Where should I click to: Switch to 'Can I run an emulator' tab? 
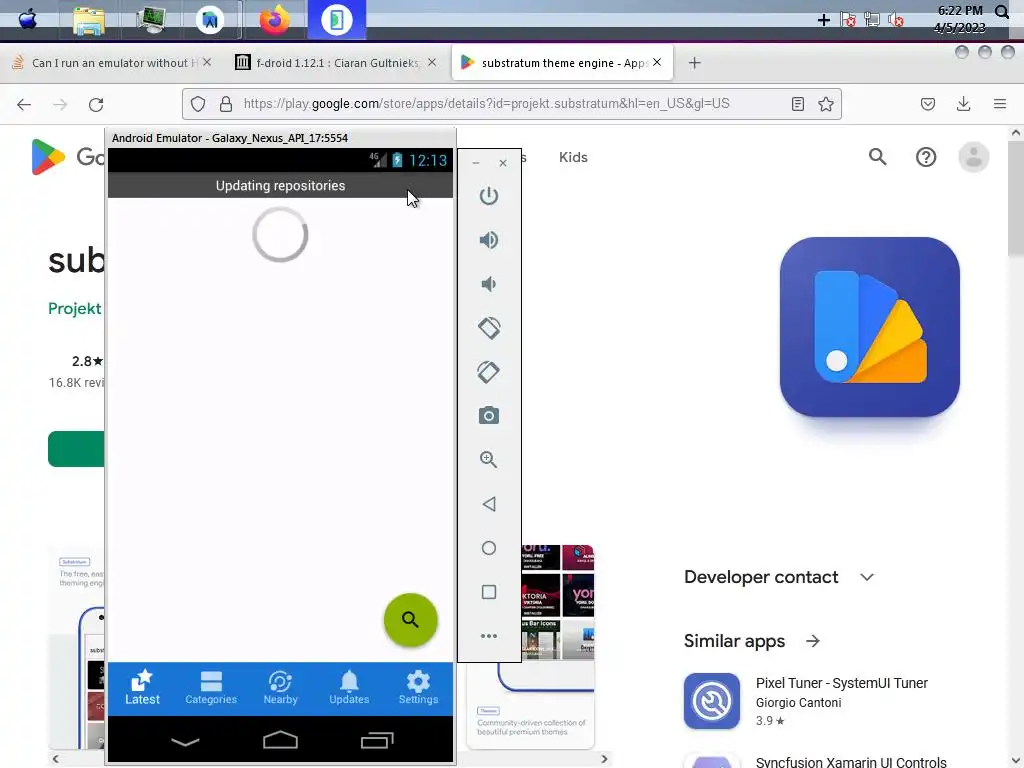[x=111, y=63]
